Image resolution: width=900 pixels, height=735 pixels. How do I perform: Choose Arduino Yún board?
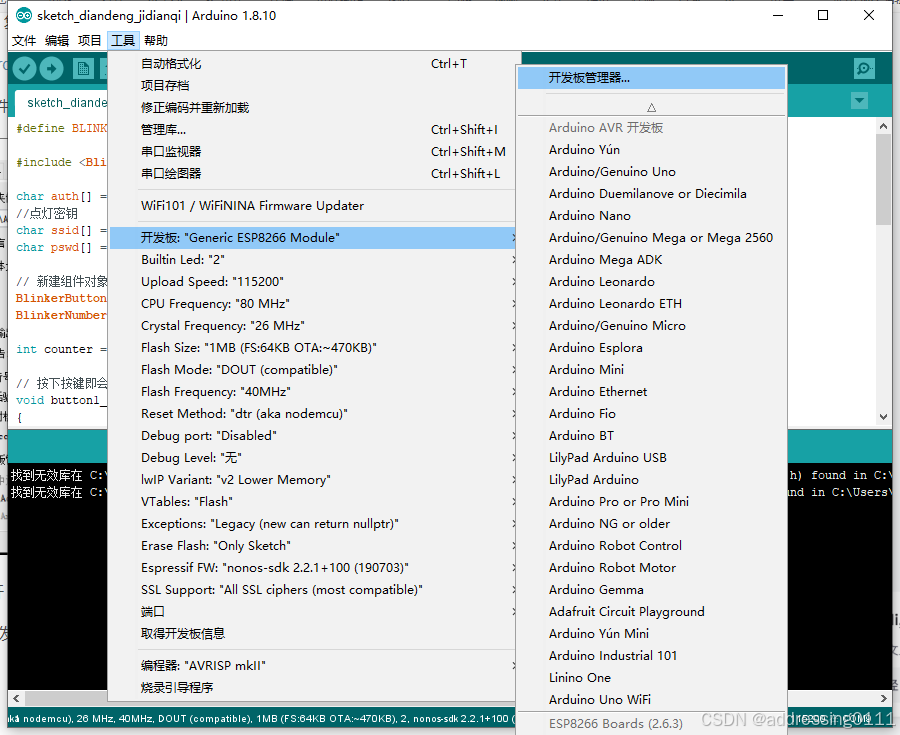(651, 150)
